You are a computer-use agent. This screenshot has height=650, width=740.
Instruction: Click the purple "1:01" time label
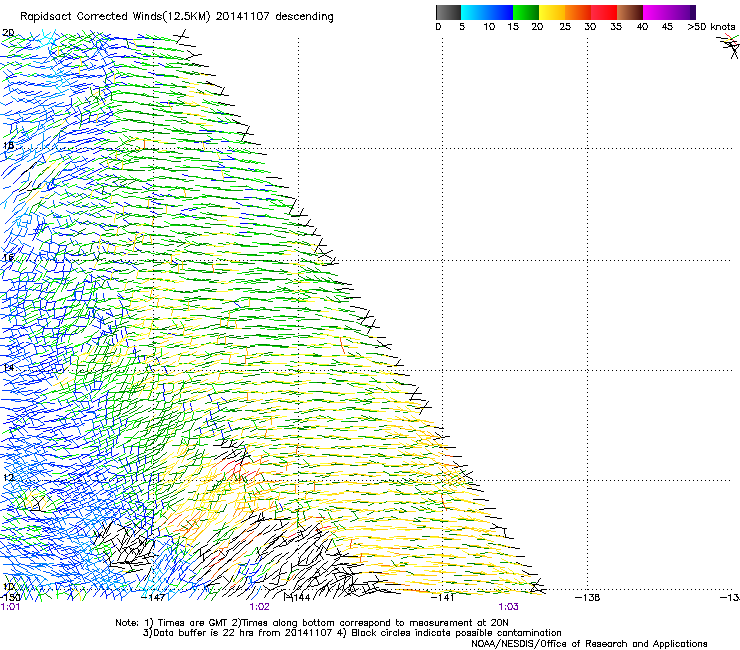10,607
